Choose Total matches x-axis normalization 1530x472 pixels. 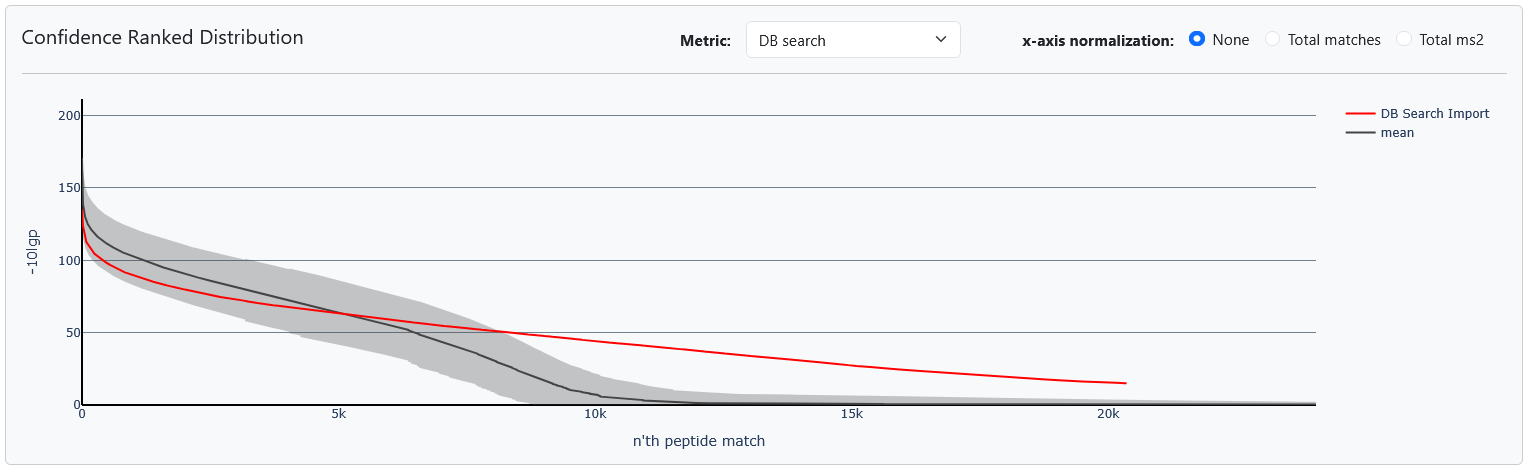pos(1273,40)
